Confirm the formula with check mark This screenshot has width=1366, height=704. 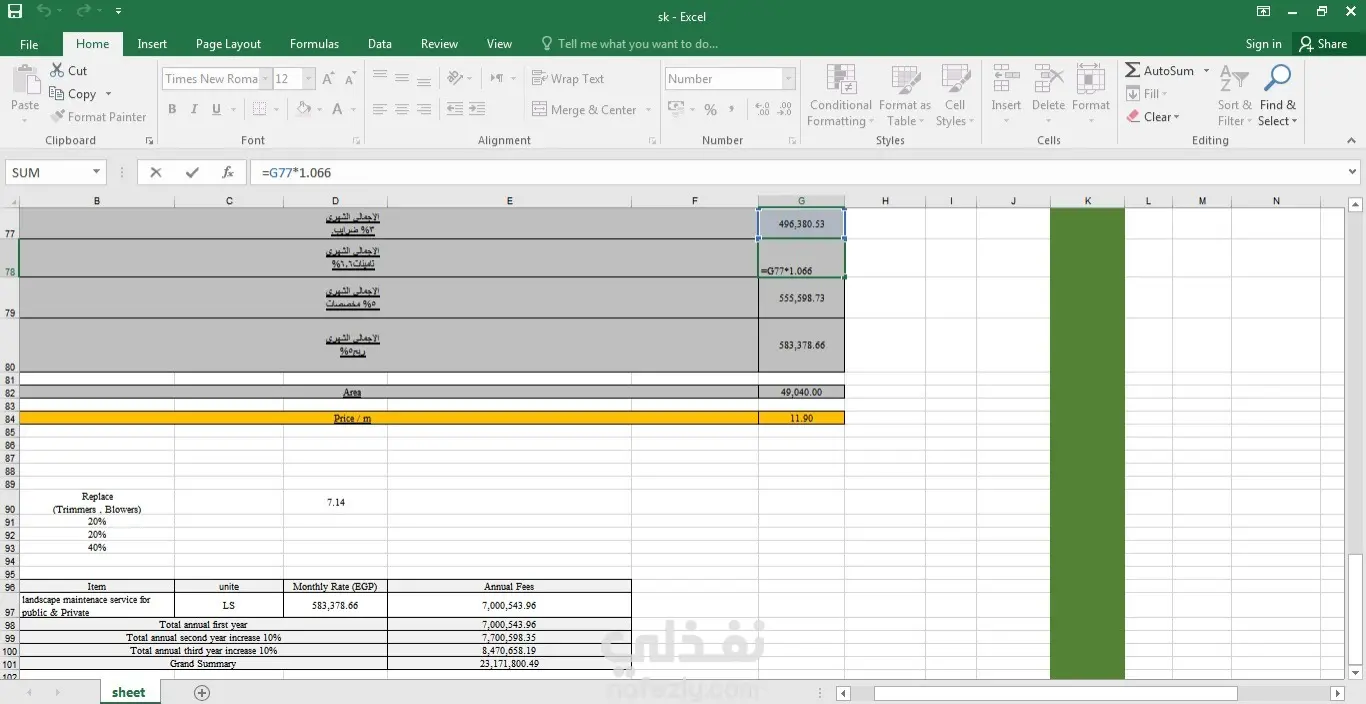[x=192, y=172]
